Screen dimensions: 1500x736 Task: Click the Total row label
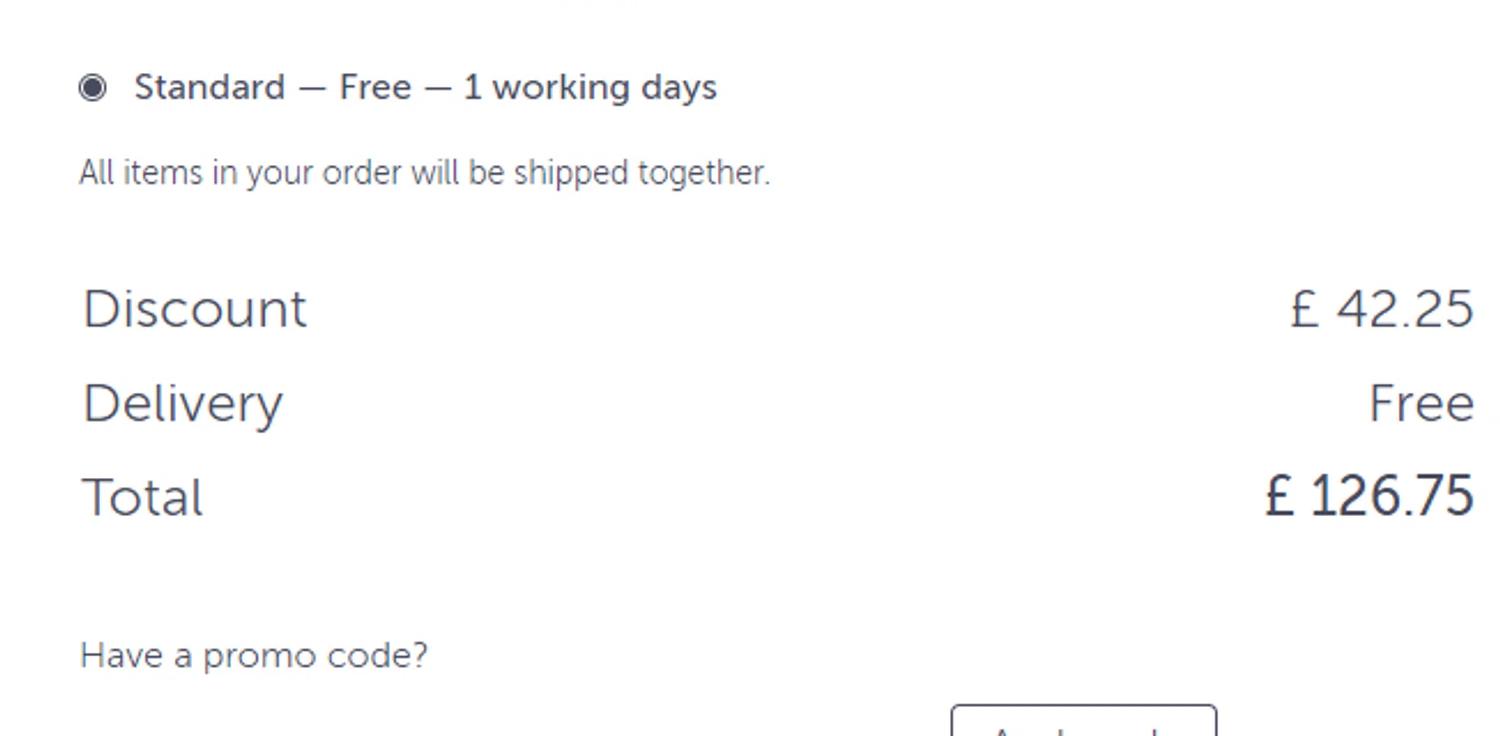[x=143, y=497]
